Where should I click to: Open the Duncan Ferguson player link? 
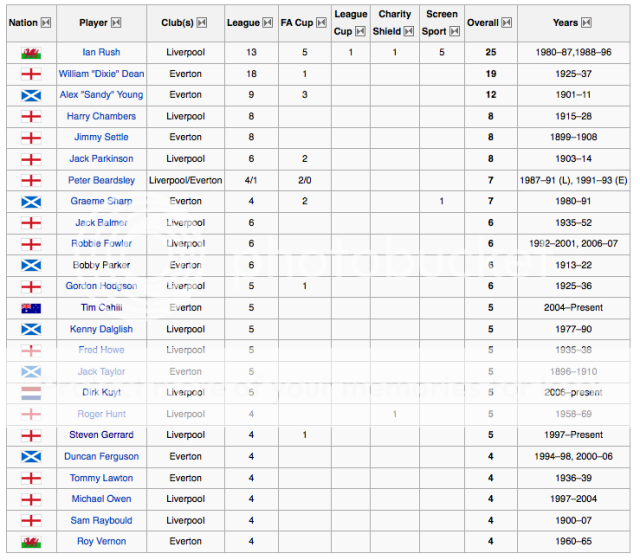101,457
